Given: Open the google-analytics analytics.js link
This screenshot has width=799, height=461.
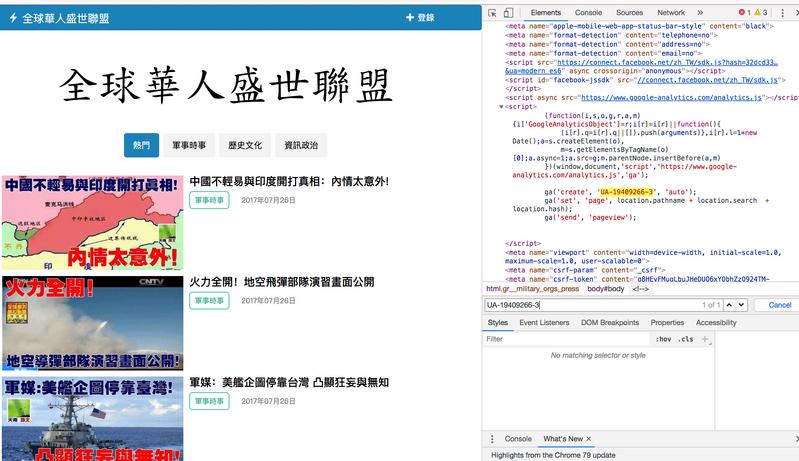Looking at the screenshot, I should click(672, 98).
